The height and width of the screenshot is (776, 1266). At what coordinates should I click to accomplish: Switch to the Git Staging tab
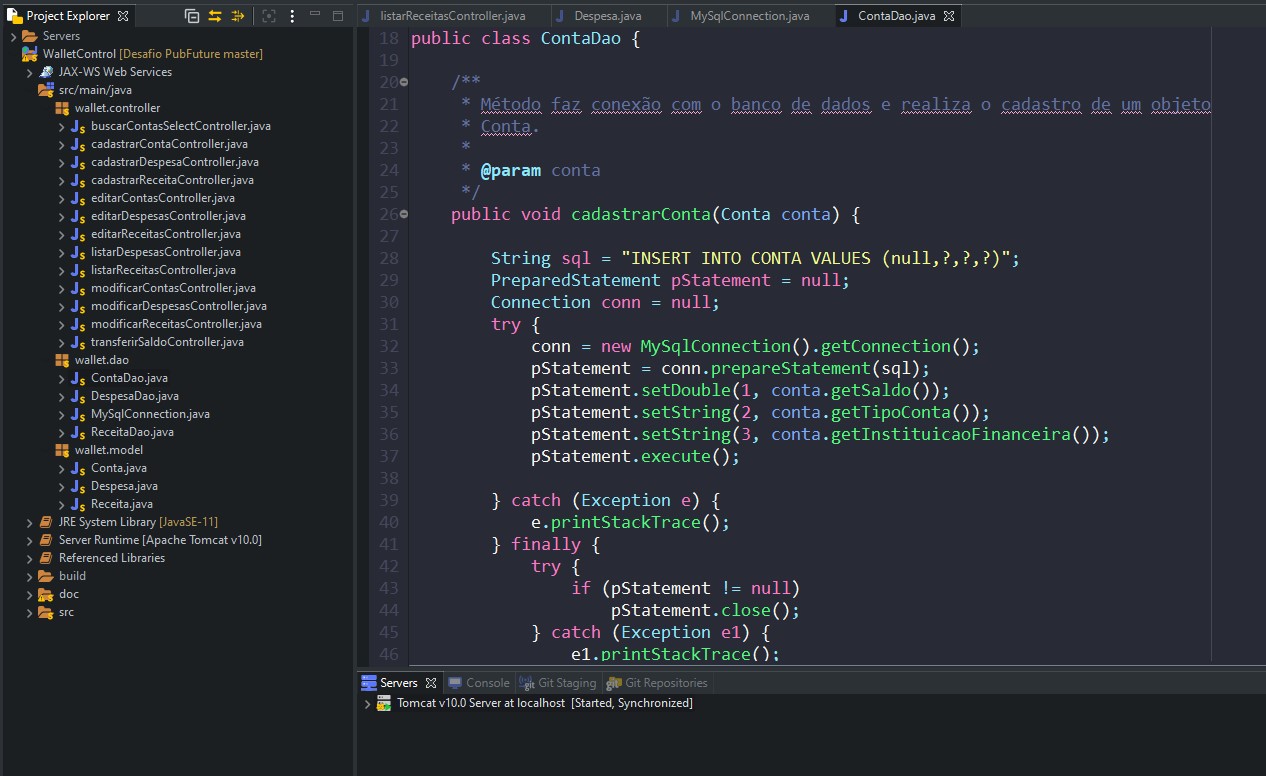click(x=566, y=683)
